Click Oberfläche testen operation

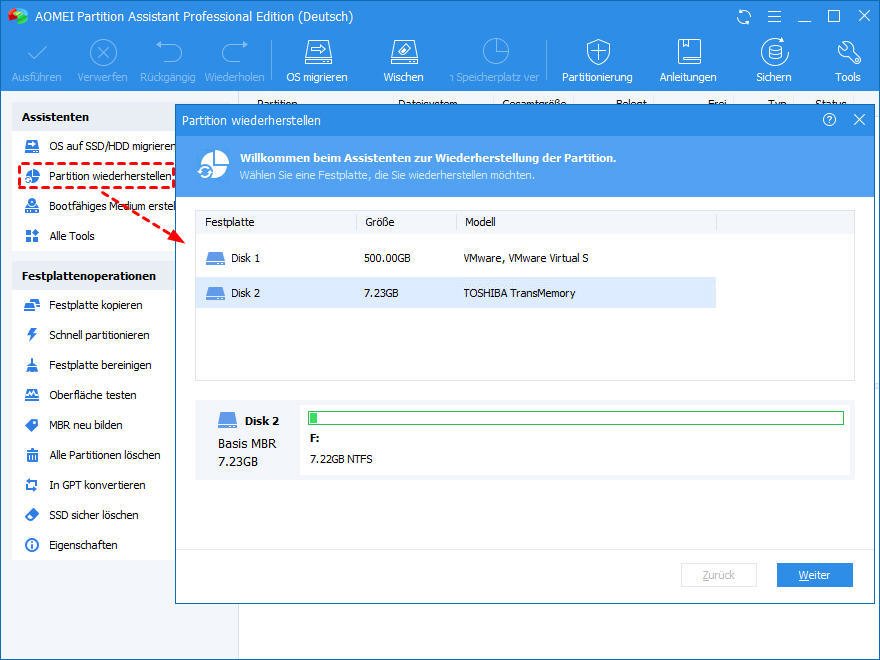click(x=81, y=395)
